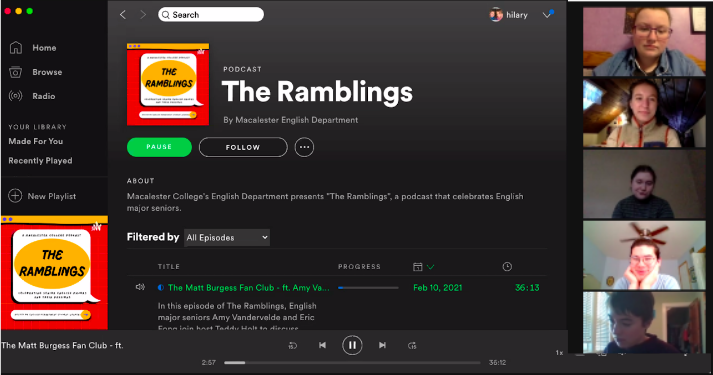This screenshot has width=713, height=375.
Task: Click the Radio signal icon
Action: point(15,96)
